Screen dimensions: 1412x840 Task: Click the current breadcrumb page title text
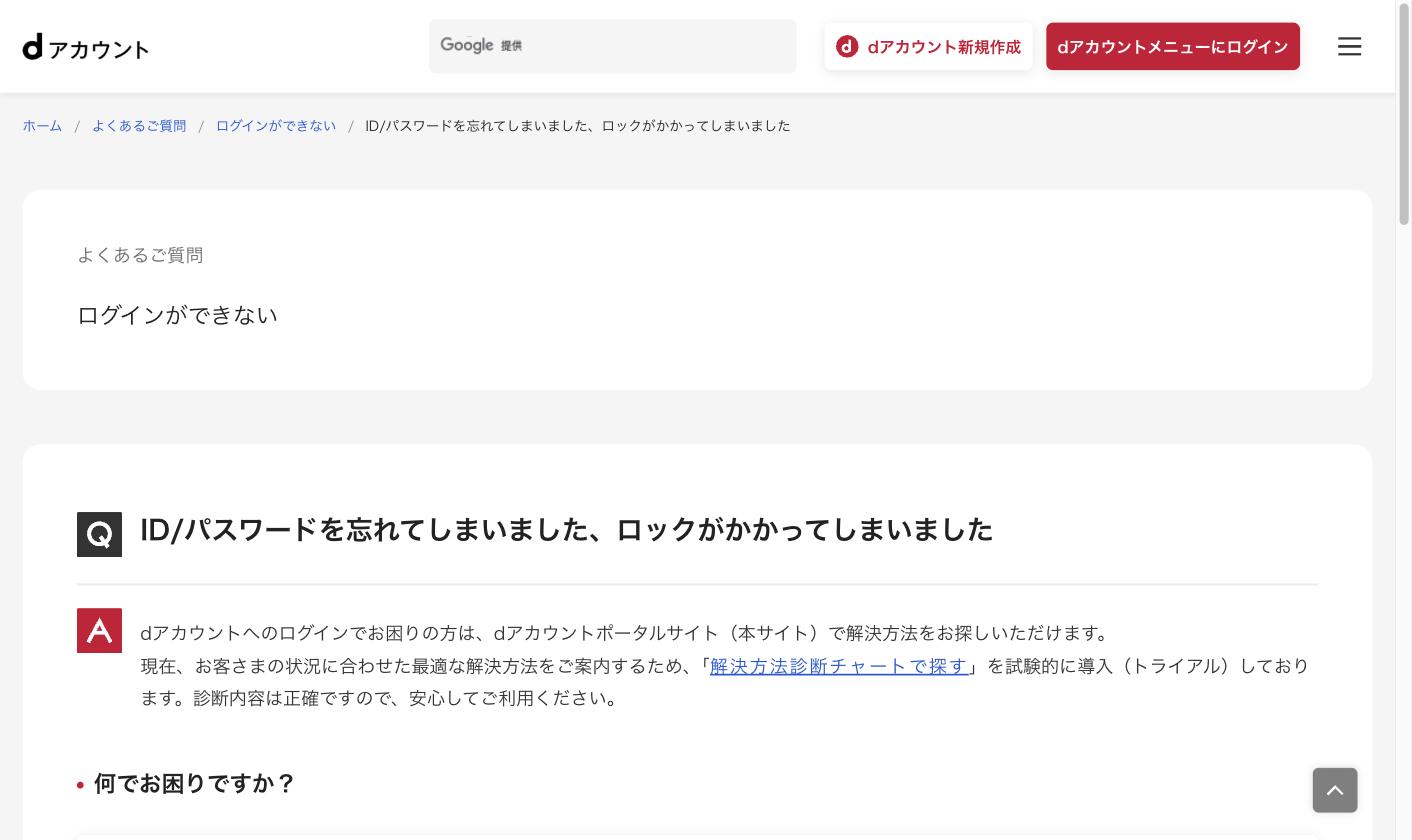click(x=578, y=126)
